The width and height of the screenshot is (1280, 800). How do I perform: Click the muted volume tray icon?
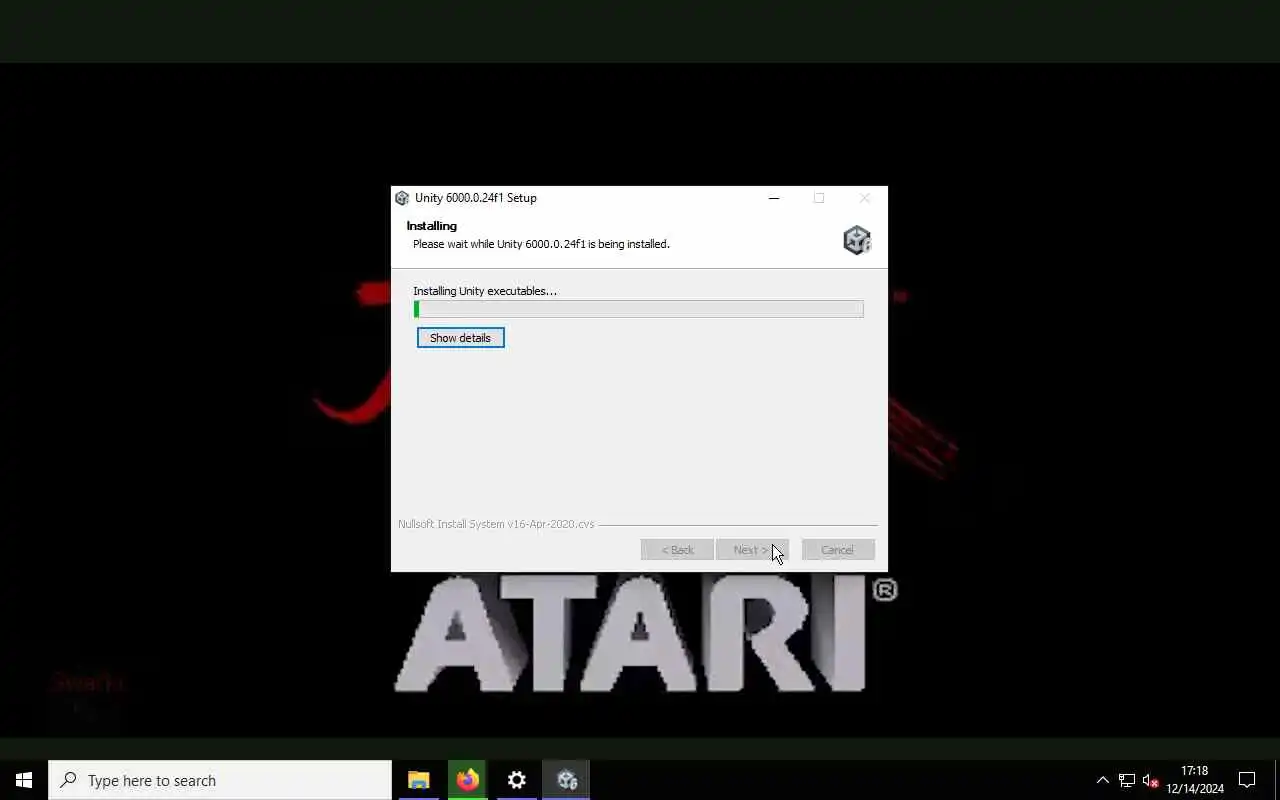pyautogui.click(x=1151, y=780)
